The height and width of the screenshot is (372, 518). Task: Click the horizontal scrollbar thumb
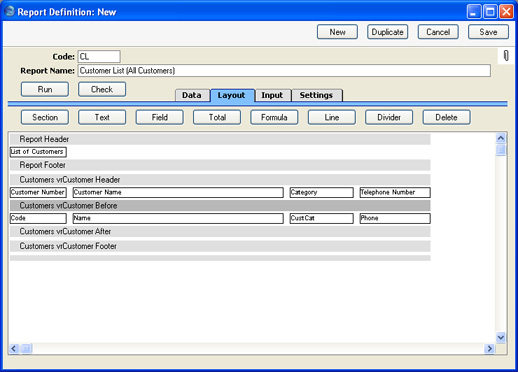coord(26,349)
